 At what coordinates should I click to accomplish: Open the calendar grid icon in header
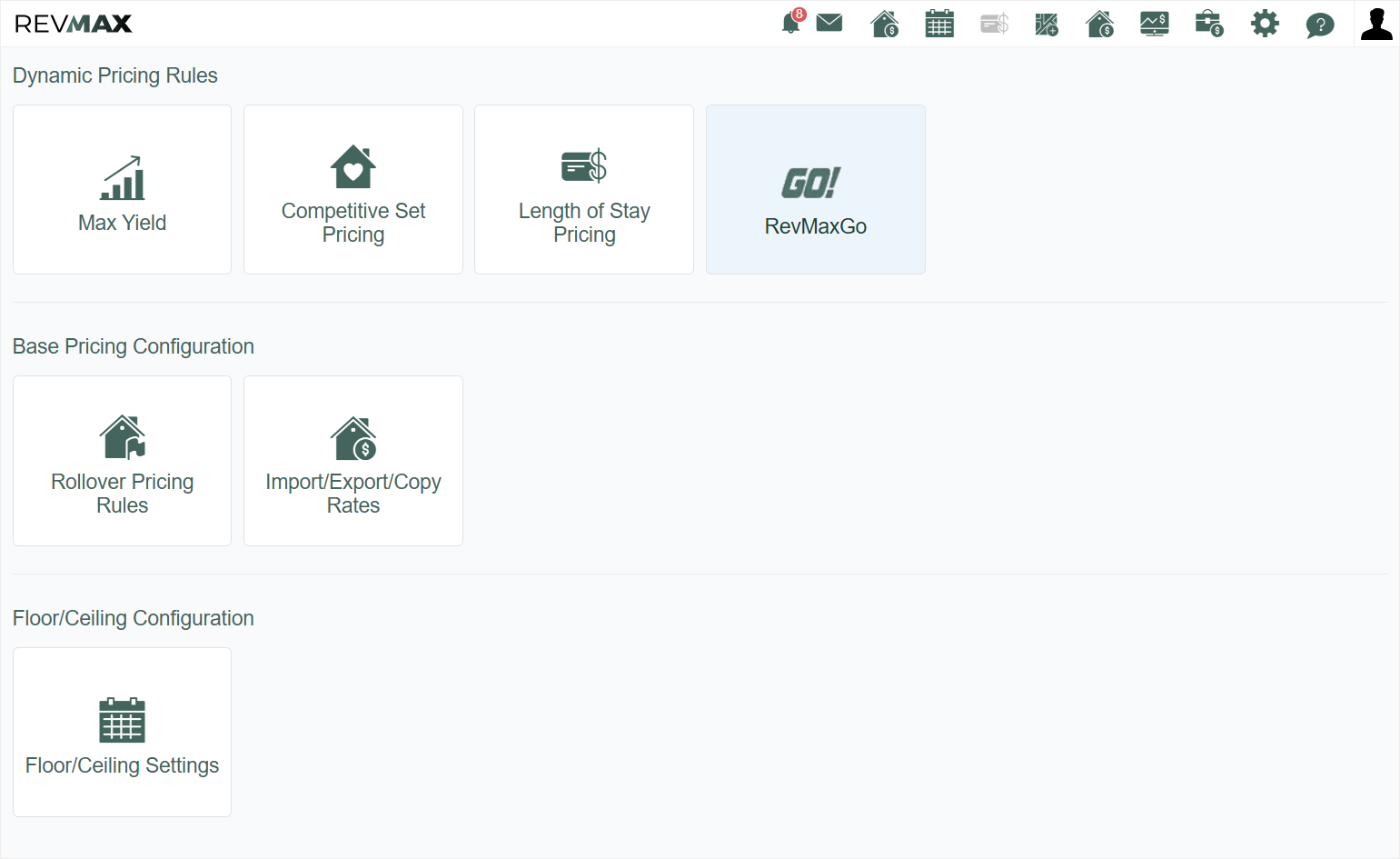pyautogui.click(x=939, y=24)
